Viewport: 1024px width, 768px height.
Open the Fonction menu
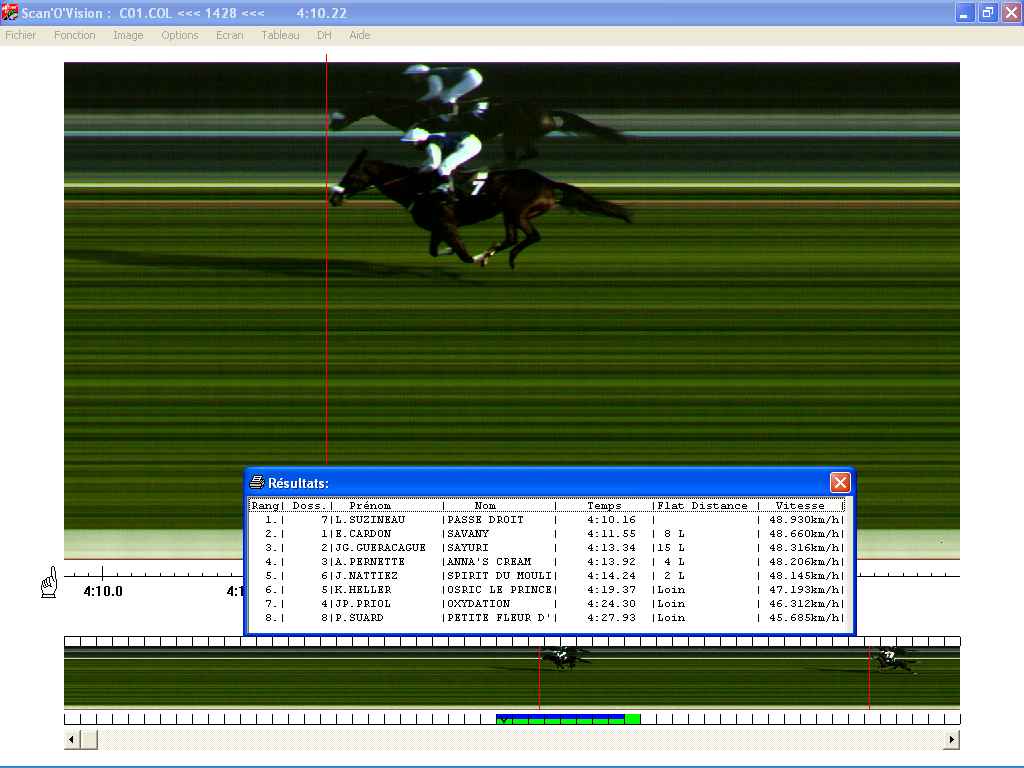[x=74, y=35]
